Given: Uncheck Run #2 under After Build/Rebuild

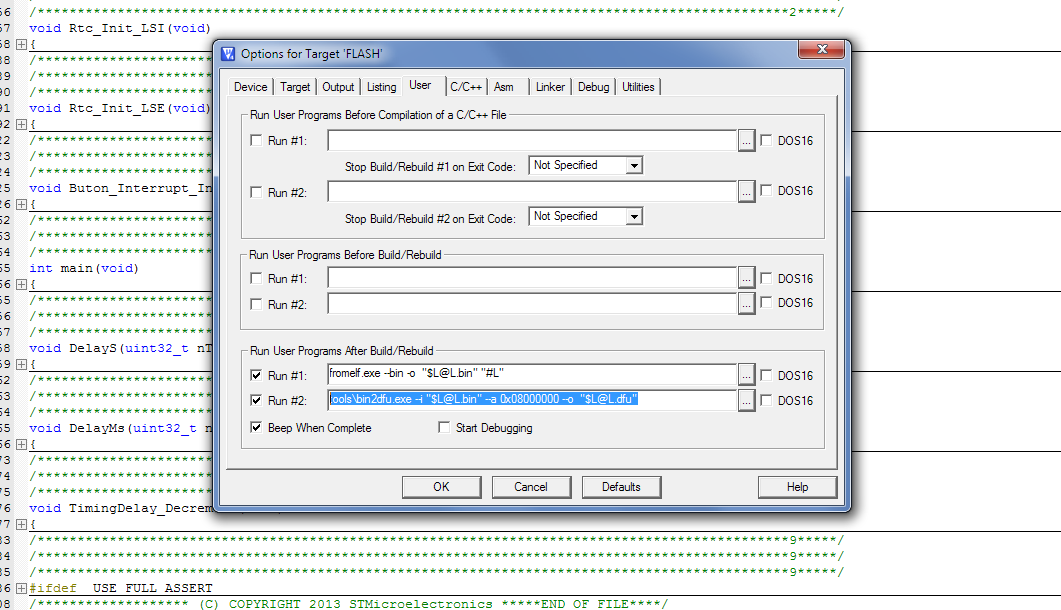Looking at the screenshot, I should tap(256, 400).
